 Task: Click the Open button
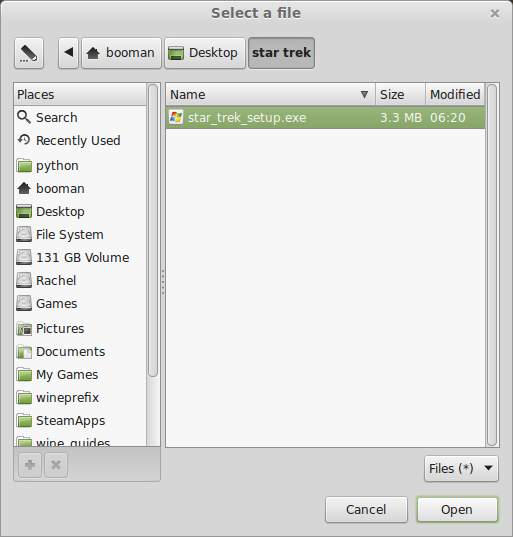[457, 510]
